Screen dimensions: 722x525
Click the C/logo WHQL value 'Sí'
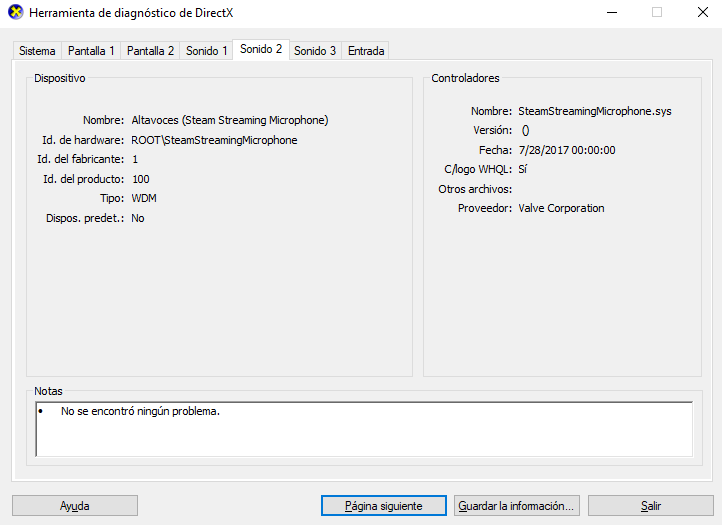click(x=522, y=169)
